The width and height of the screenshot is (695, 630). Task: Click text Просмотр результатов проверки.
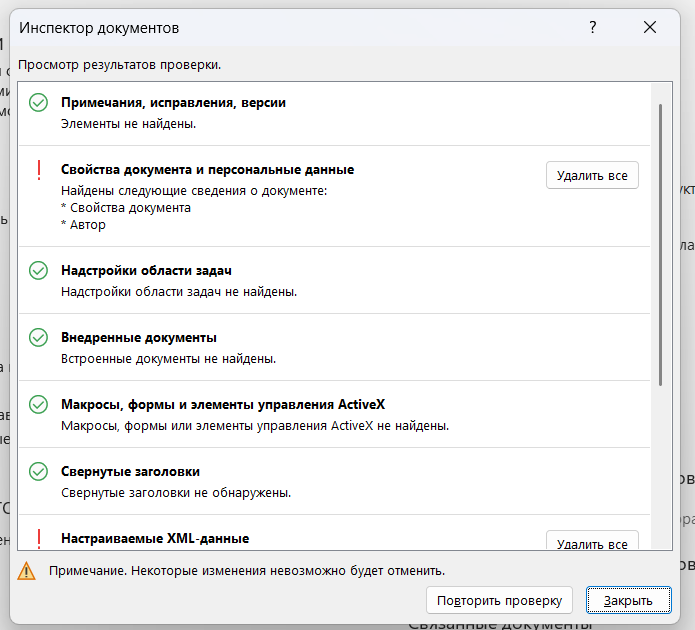[x=119, y=65]
